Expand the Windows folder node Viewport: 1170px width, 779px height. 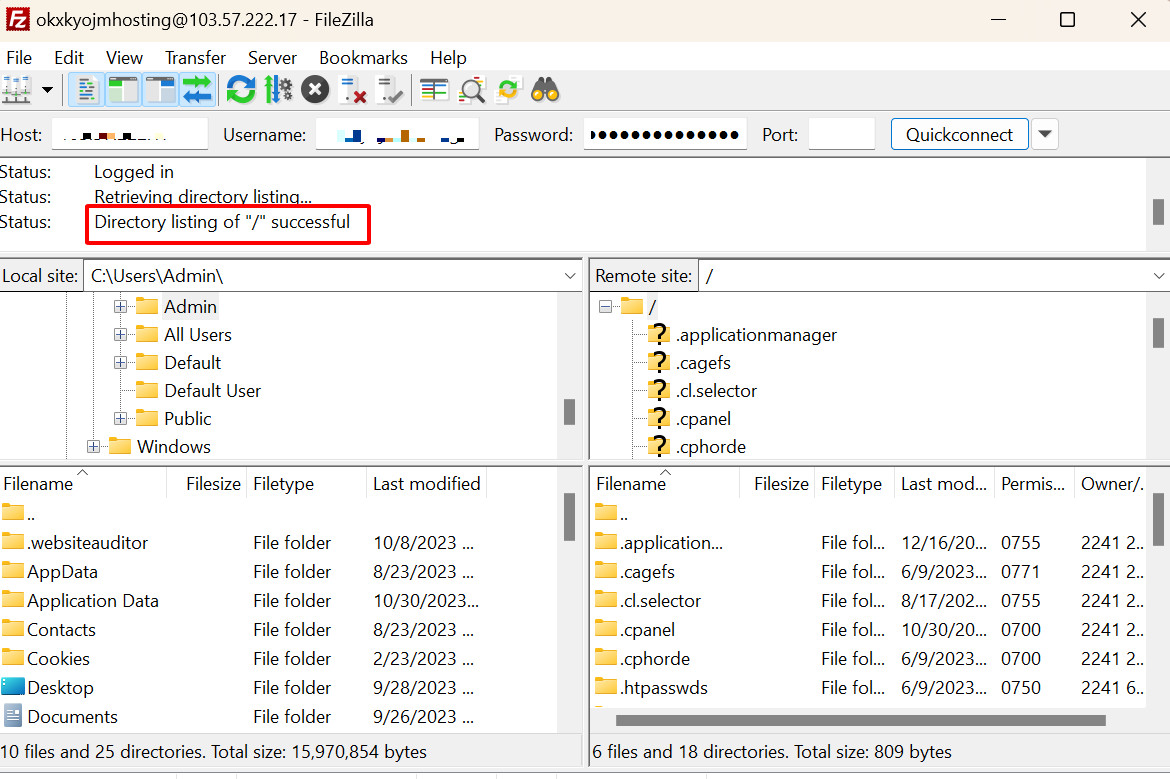(x=93, y=446)
